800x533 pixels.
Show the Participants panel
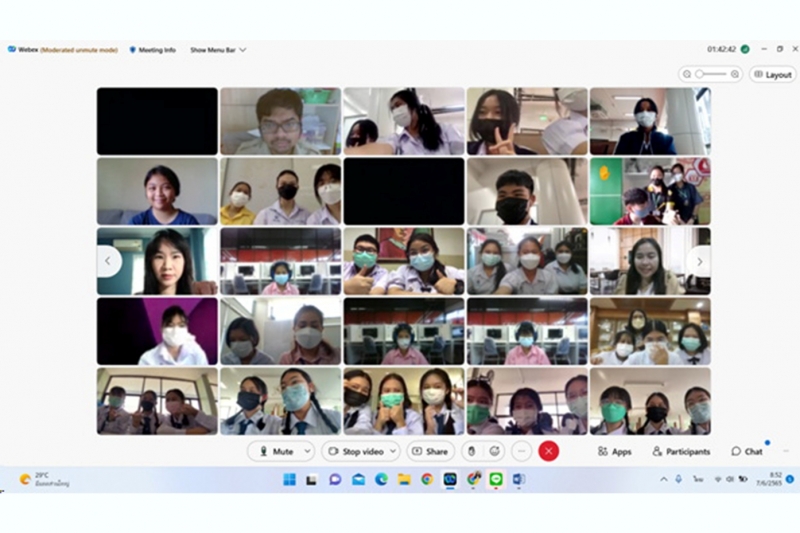681,451
